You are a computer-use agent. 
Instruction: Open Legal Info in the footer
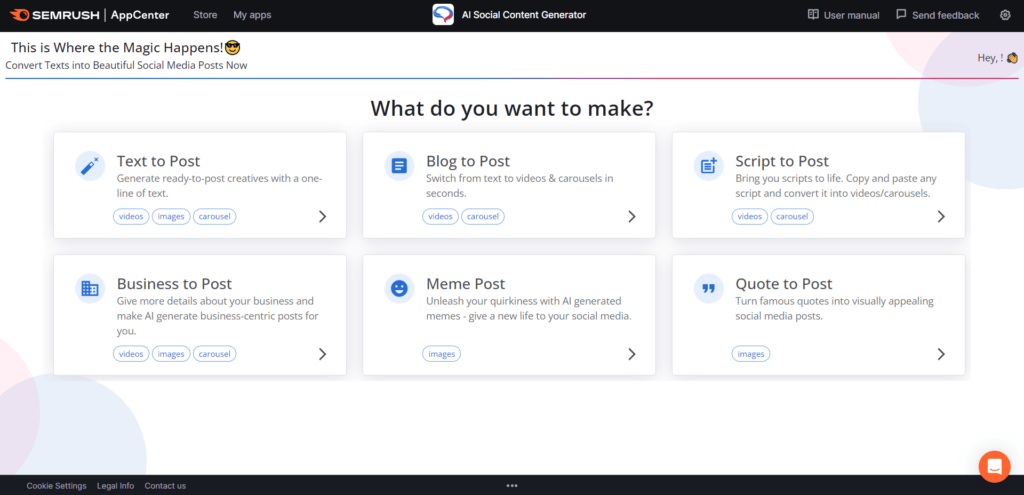[x=116, y=486]
